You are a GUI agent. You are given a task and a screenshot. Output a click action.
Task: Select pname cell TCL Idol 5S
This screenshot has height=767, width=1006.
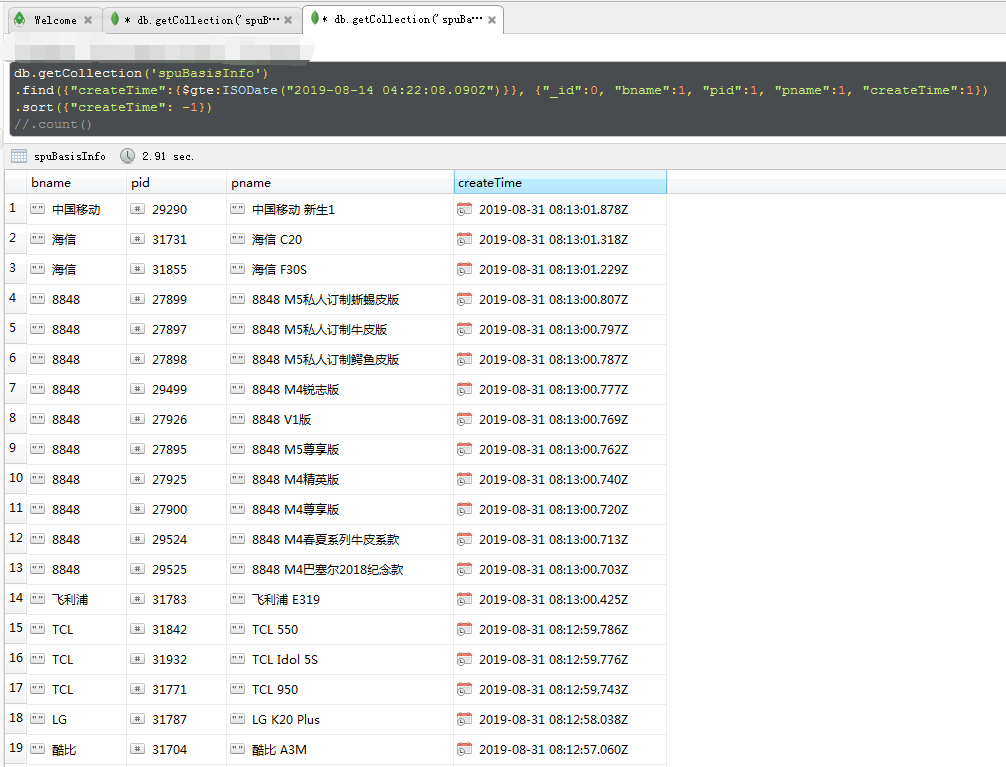(x=340, y=659)
